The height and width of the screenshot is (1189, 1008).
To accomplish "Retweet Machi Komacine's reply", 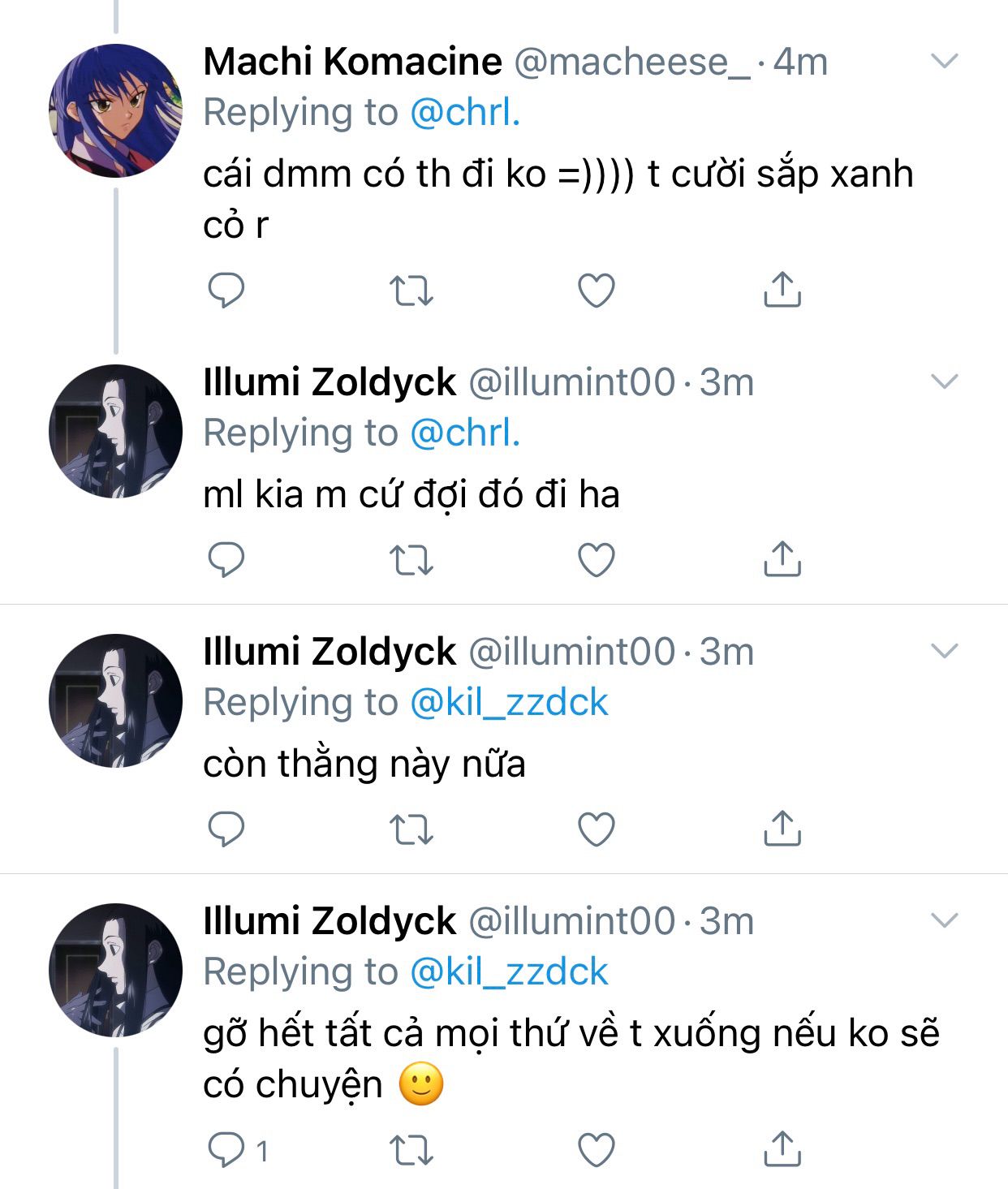I will pyautogui.click(x=411, y=291).
